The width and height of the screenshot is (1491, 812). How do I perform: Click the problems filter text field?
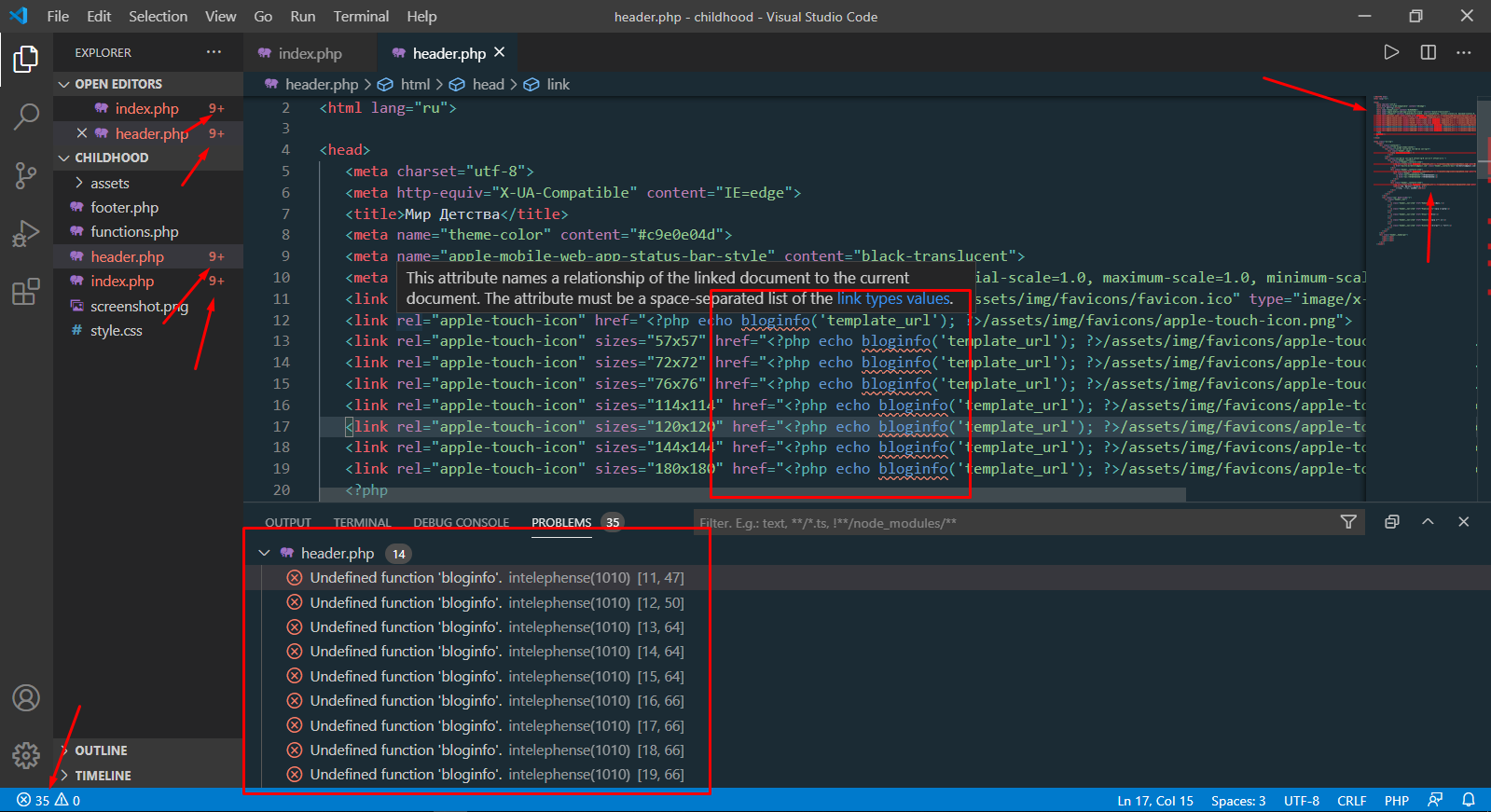[1016, 522]
